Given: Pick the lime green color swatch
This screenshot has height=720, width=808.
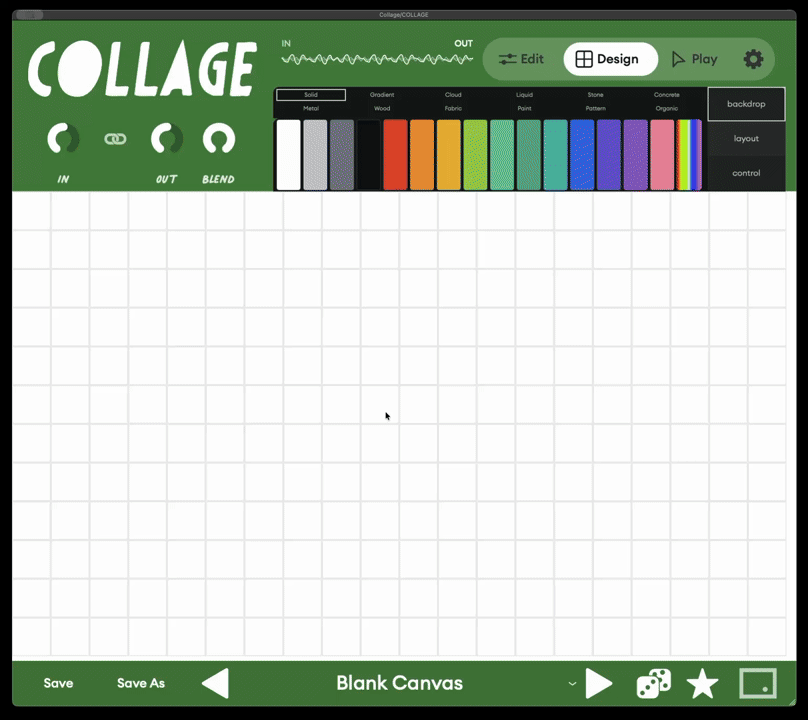Looking at the screenshot, I should click(475, 155).
